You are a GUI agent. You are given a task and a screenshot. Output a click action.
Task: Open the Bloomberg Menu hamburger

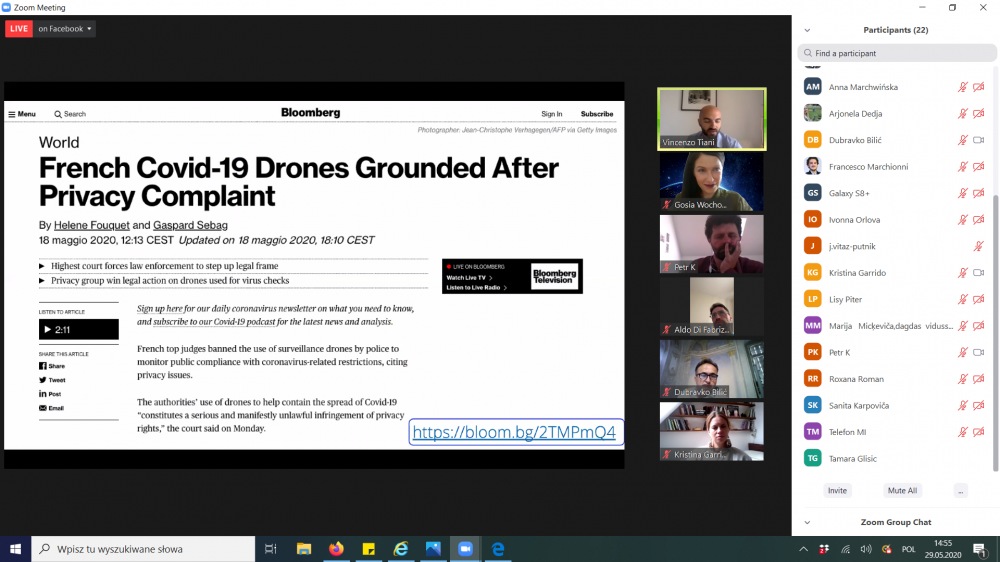click(x=22, y=114)
